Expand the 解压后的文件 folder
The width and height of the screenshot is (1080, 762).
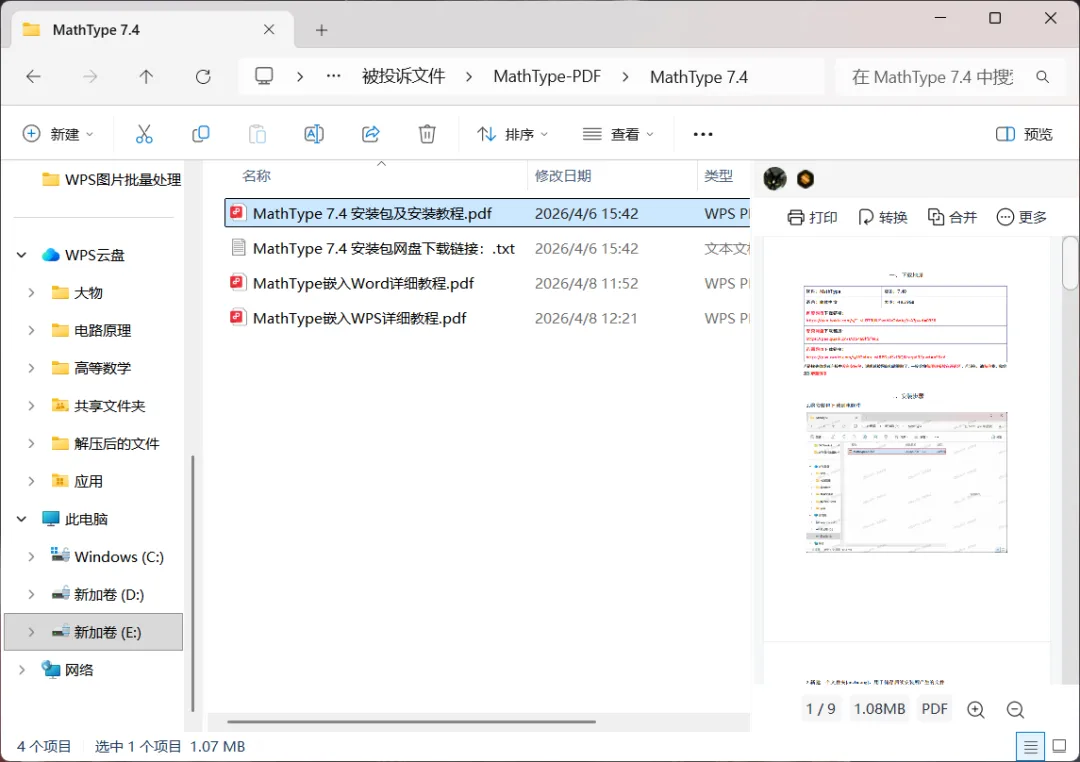click(31, 444)
